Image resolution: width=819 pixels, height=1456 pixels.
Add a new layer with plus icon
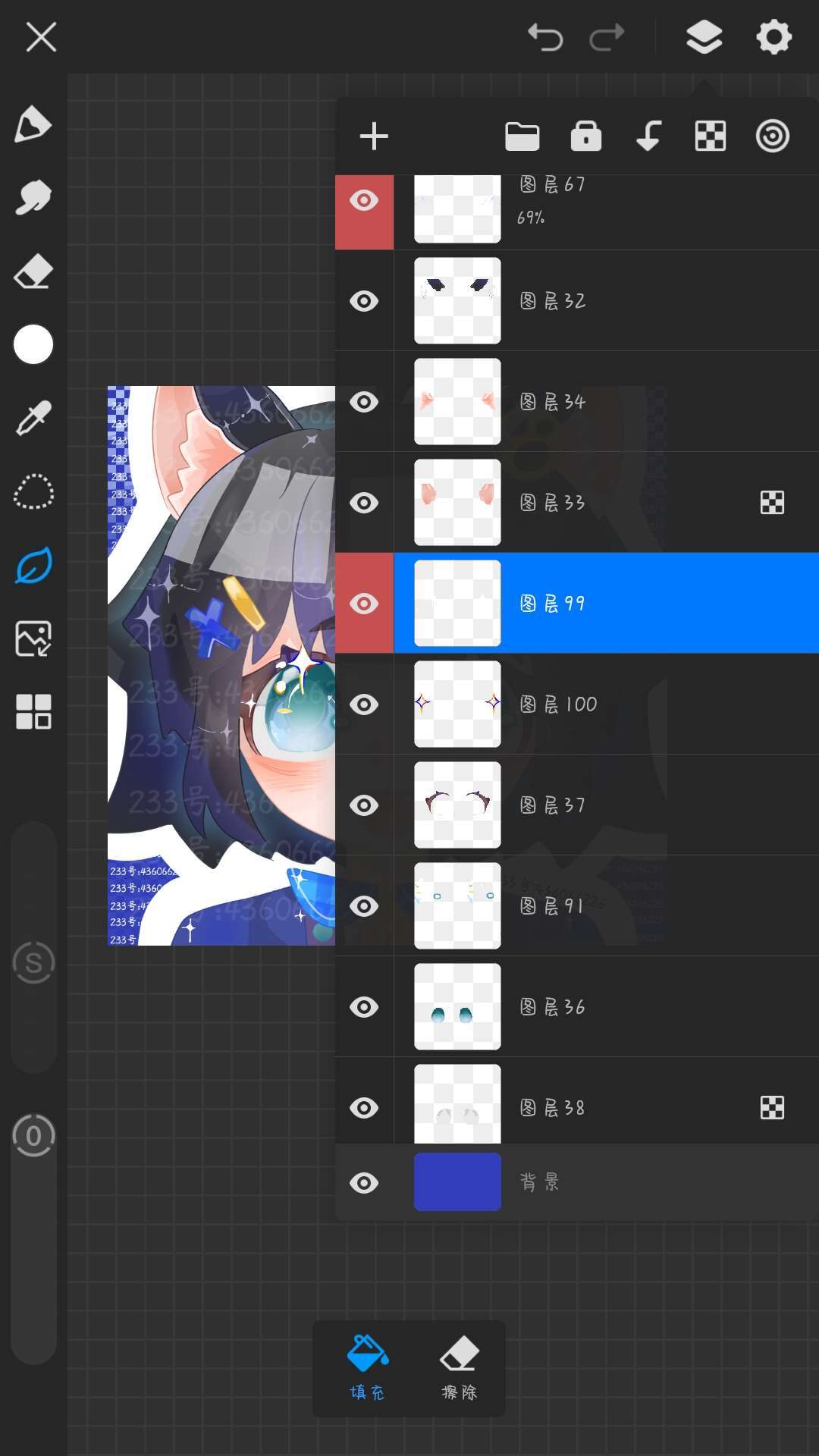374,136
